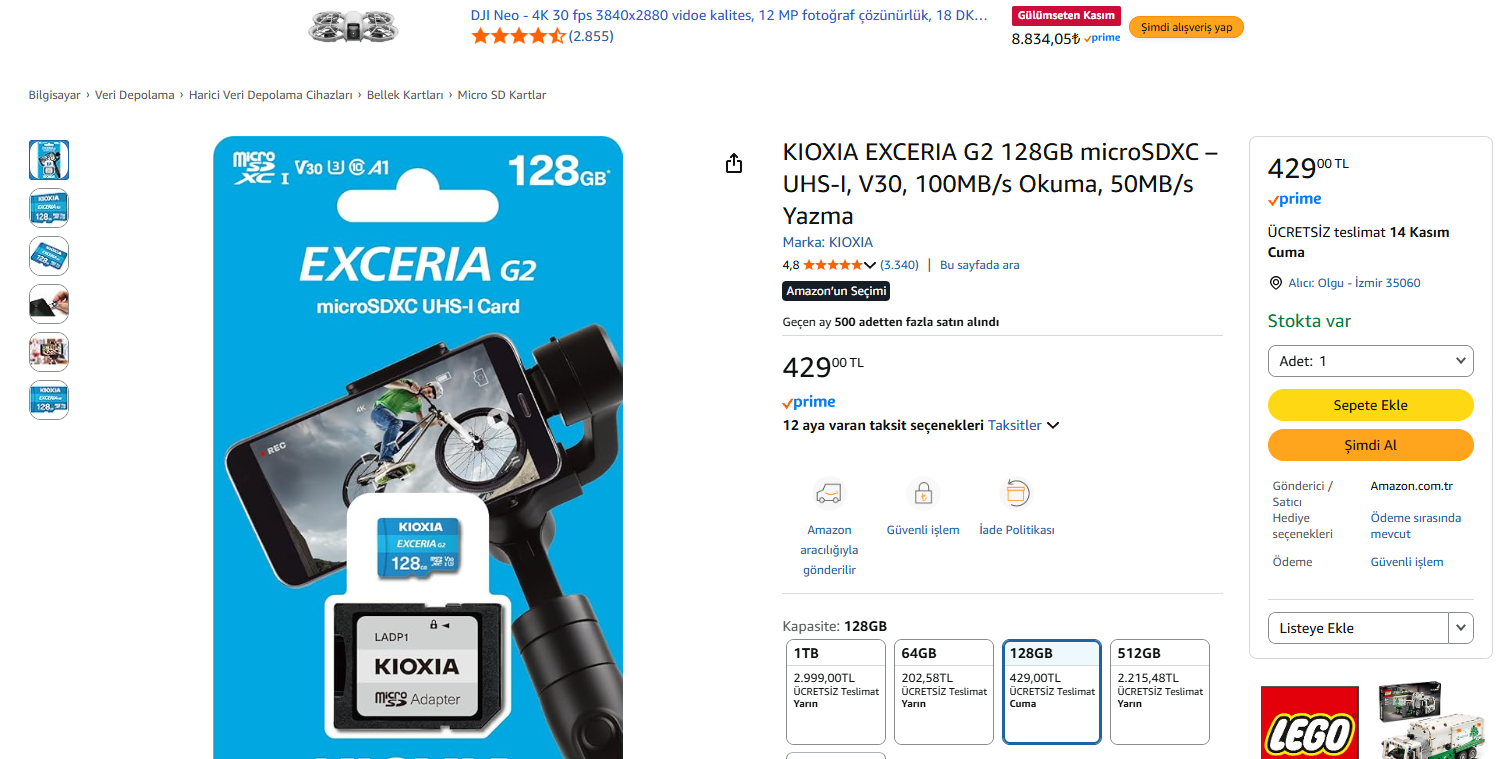Click the DJI Neo drone ad image
This screenshot has width=1511, height=759.
(x=352, y=27)
